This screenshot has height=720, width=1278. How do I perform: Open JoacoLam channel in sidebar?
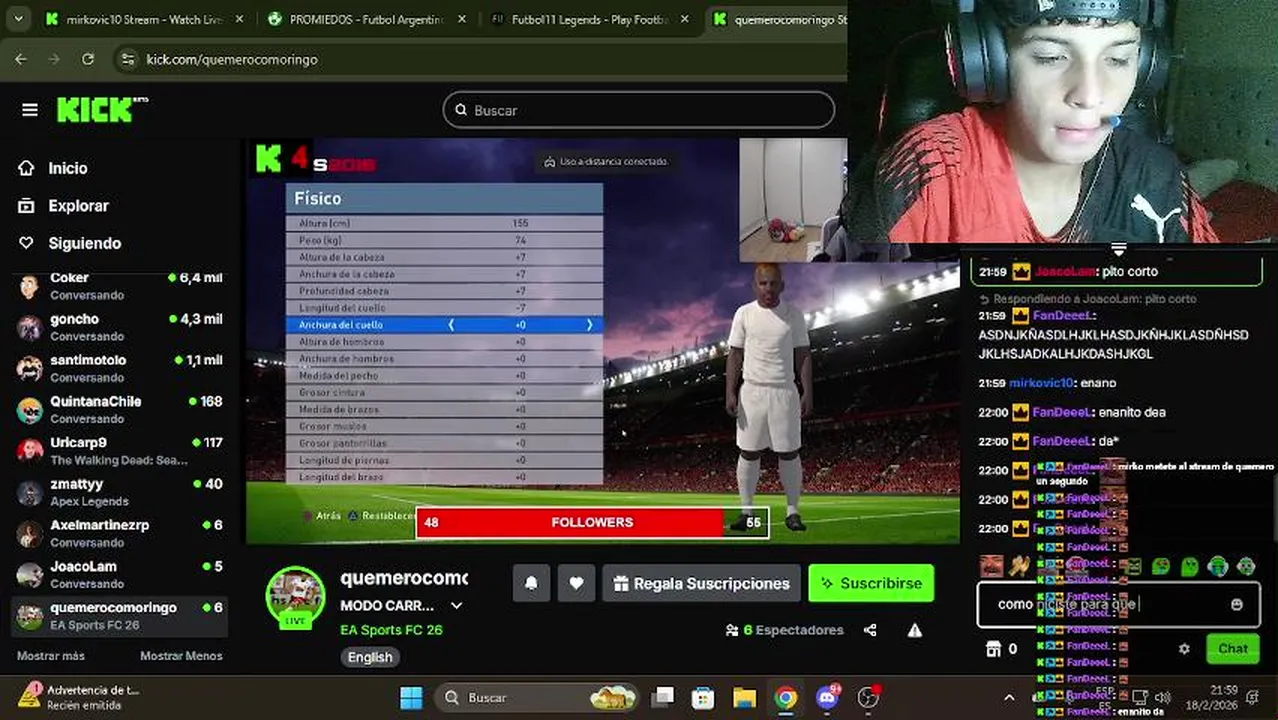tap(120, 574)
